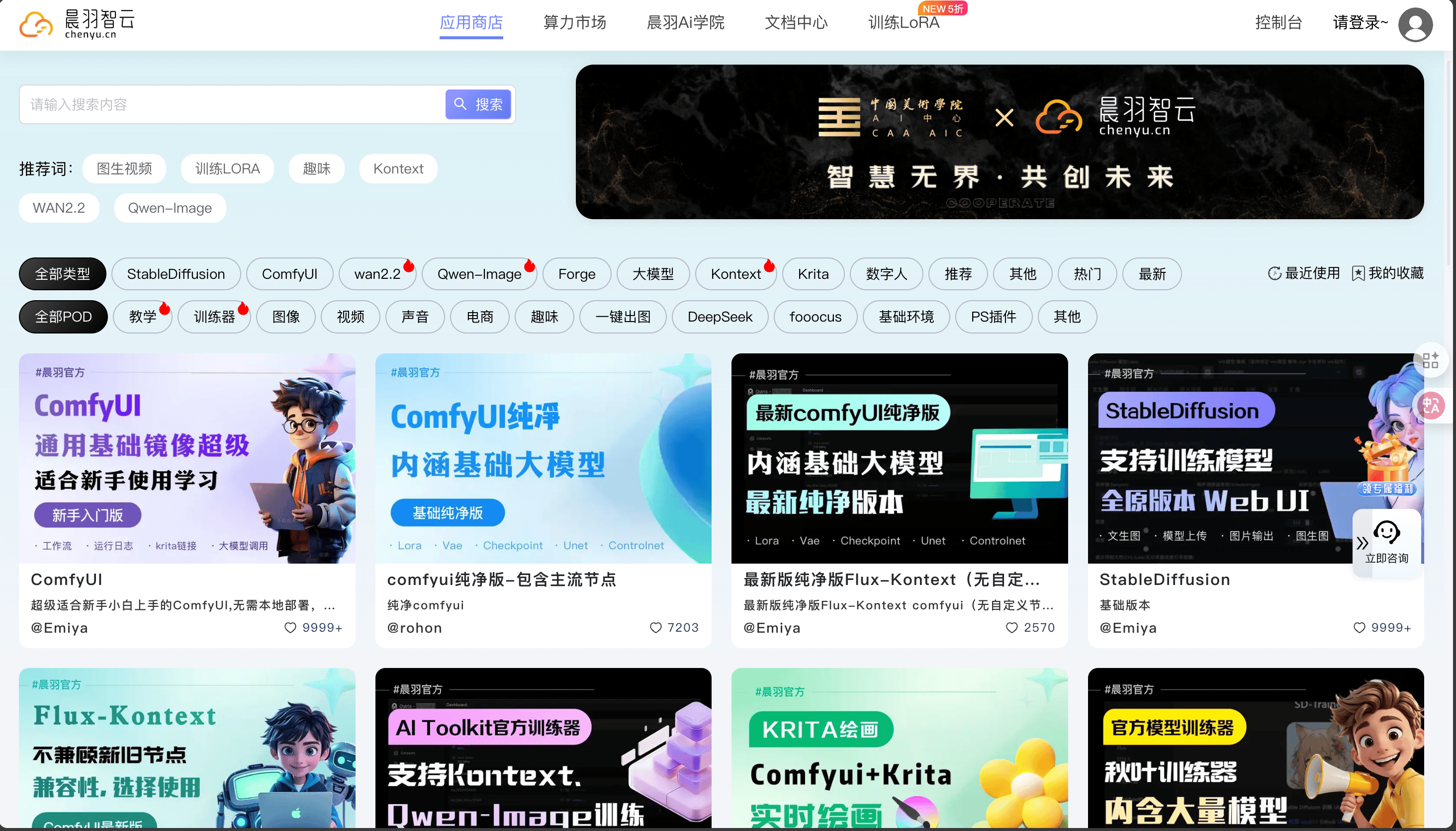1456x831 pixels.
Task: Click the 晨羽智云 cloud logo
Action: (36, 24)
